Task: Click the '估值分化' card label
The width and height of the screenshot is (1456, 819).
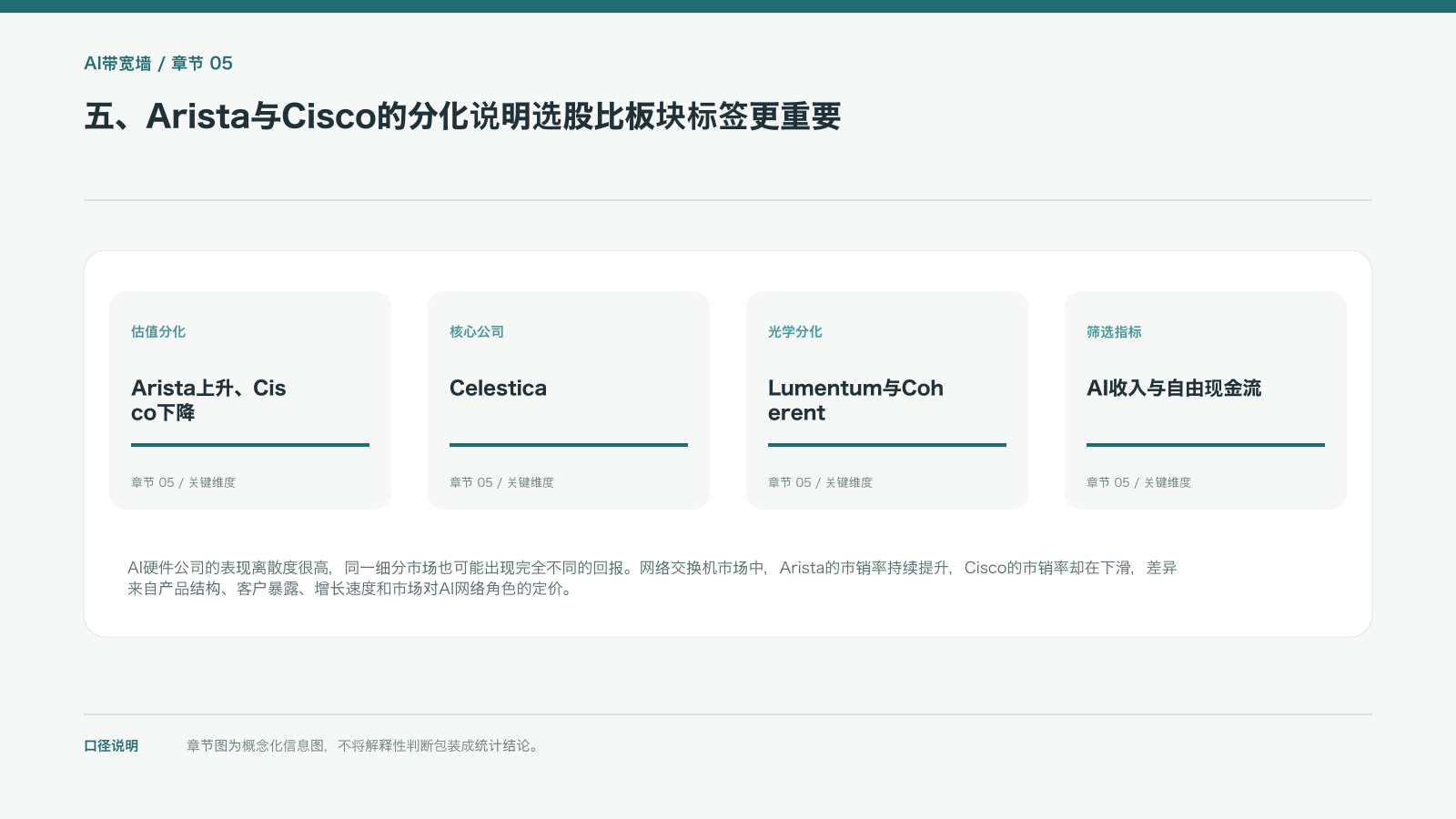Action: pos(158,332)
